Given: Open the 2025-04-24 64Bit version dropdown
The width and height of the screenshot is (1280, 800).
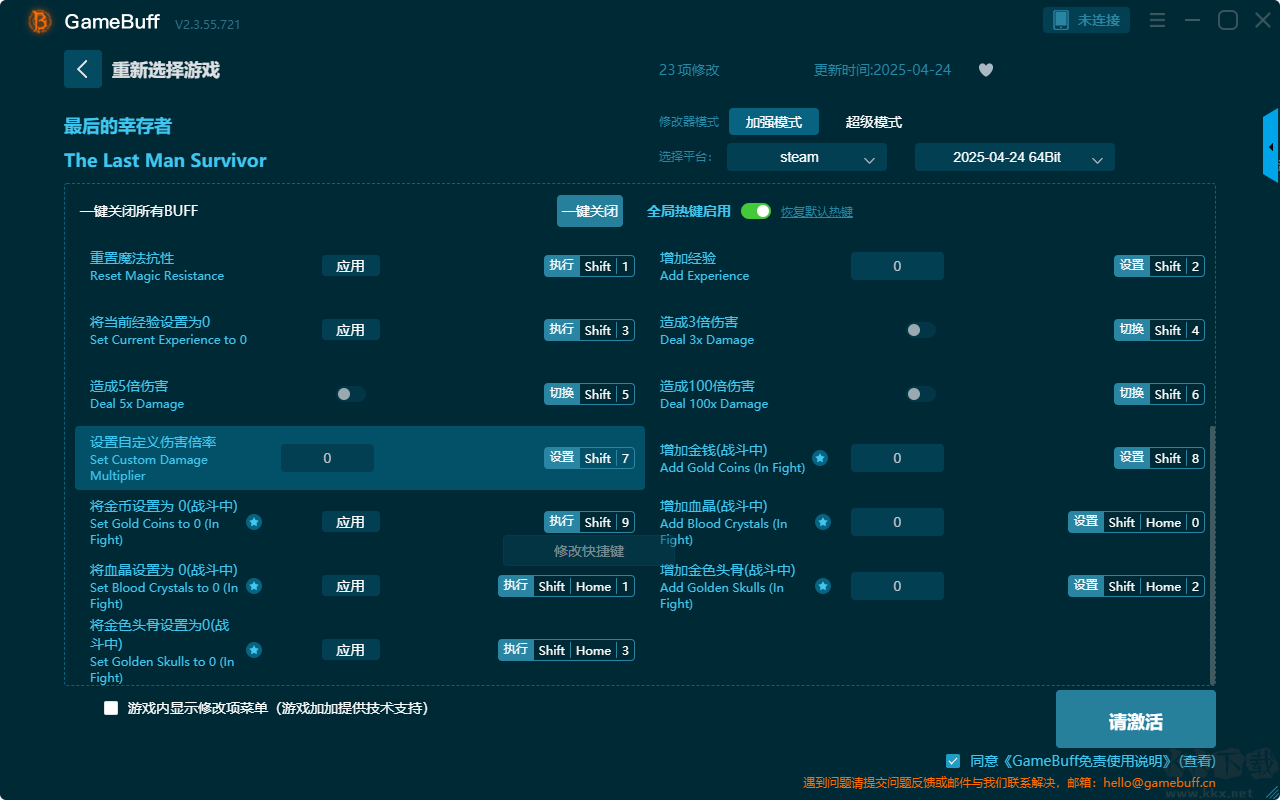Looking at the screenshot, I should pos(1015,158).
